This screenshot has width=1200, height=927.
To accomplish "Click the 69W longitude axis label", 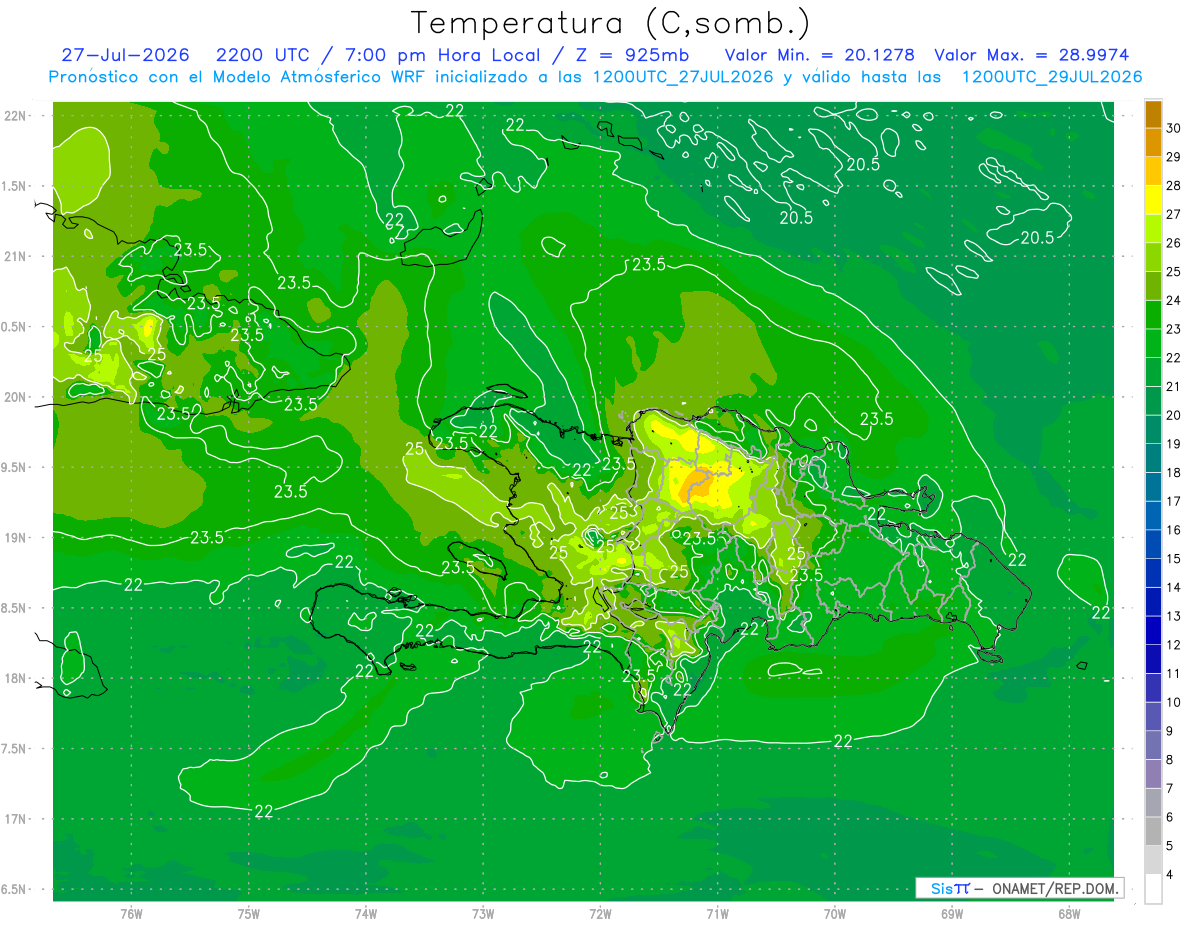I will [951, 913].
